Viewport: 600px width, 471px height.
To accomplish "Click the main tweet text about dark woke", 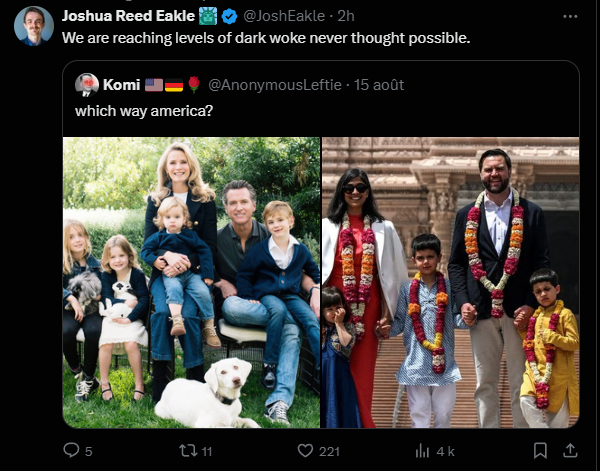I will [x=265, y=38].
